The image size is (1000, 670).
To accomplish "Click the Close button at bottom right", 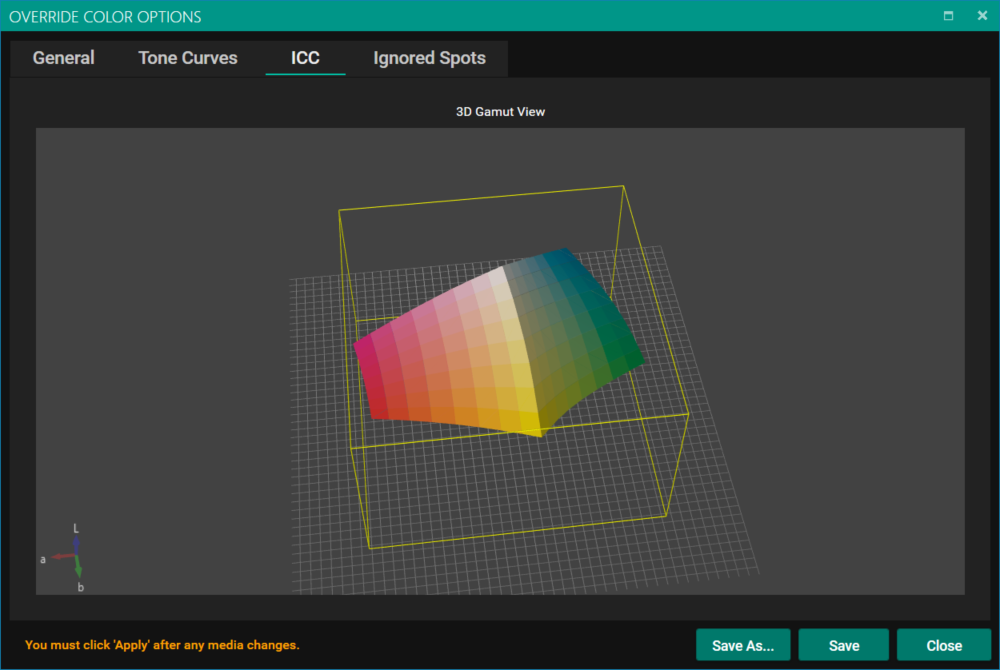I will [943, 645].
